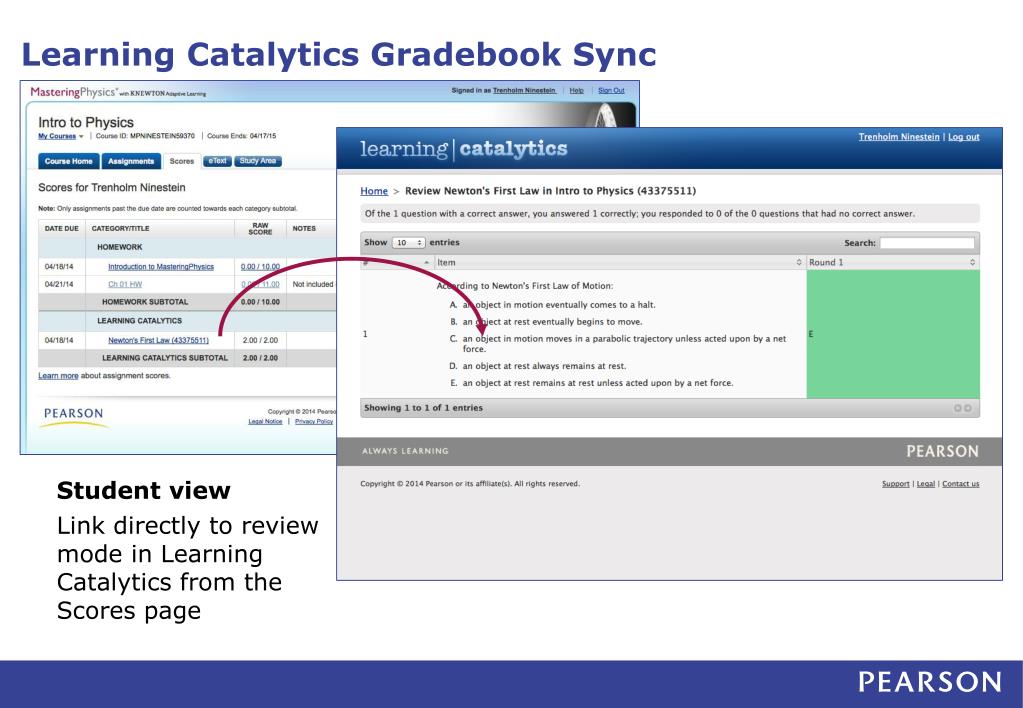Open the Legal Notice link
Image resolution: width=1023 pixels, height=708 pixels.
(265, 422)
